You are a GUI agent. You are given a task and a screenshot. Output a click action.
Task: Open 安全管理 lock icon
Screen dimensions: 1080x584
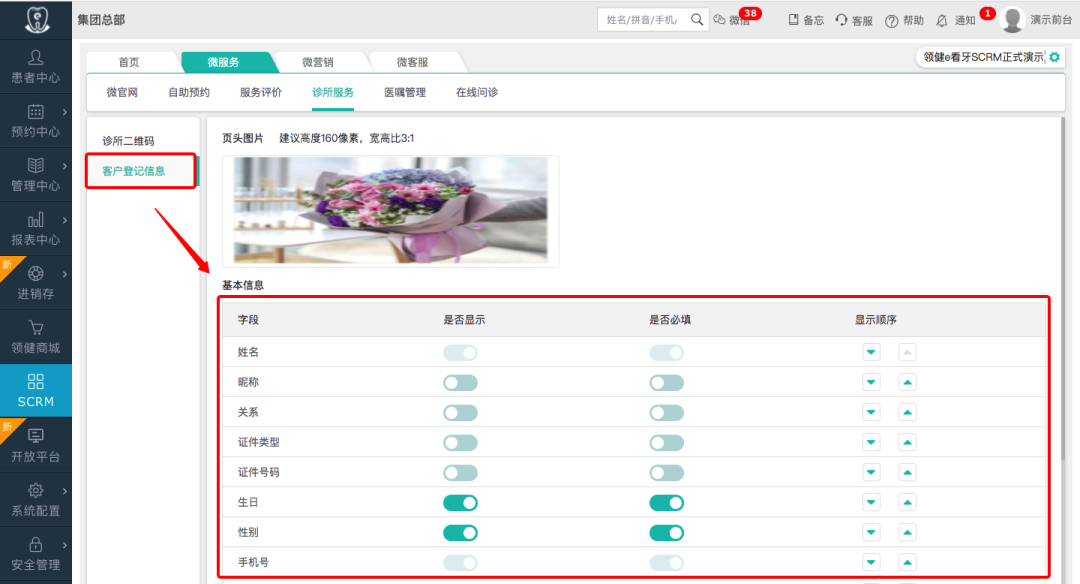36,545
